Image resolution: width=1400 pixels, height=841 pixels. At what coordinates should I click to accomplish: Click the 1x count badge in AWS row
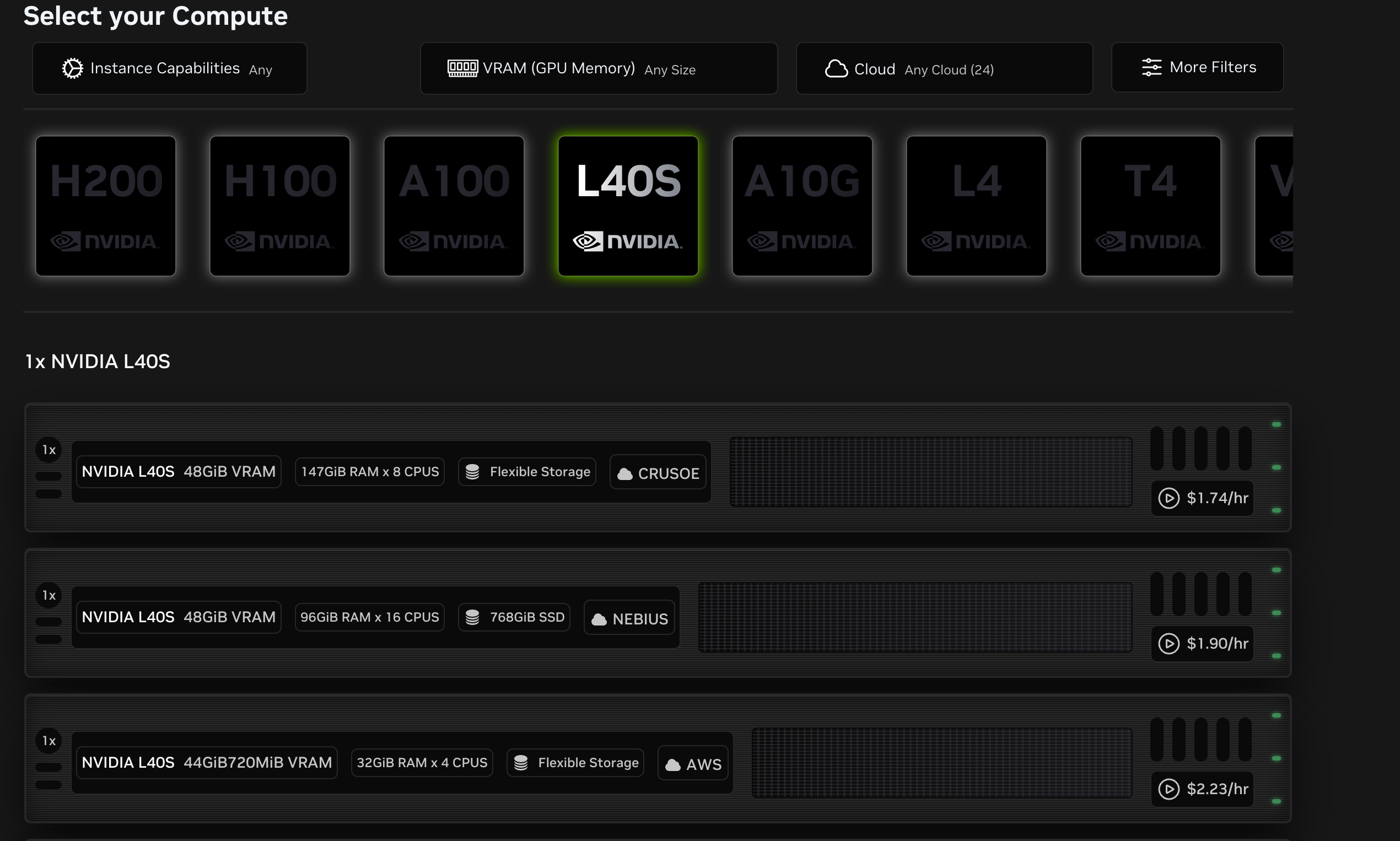[49, 741]
